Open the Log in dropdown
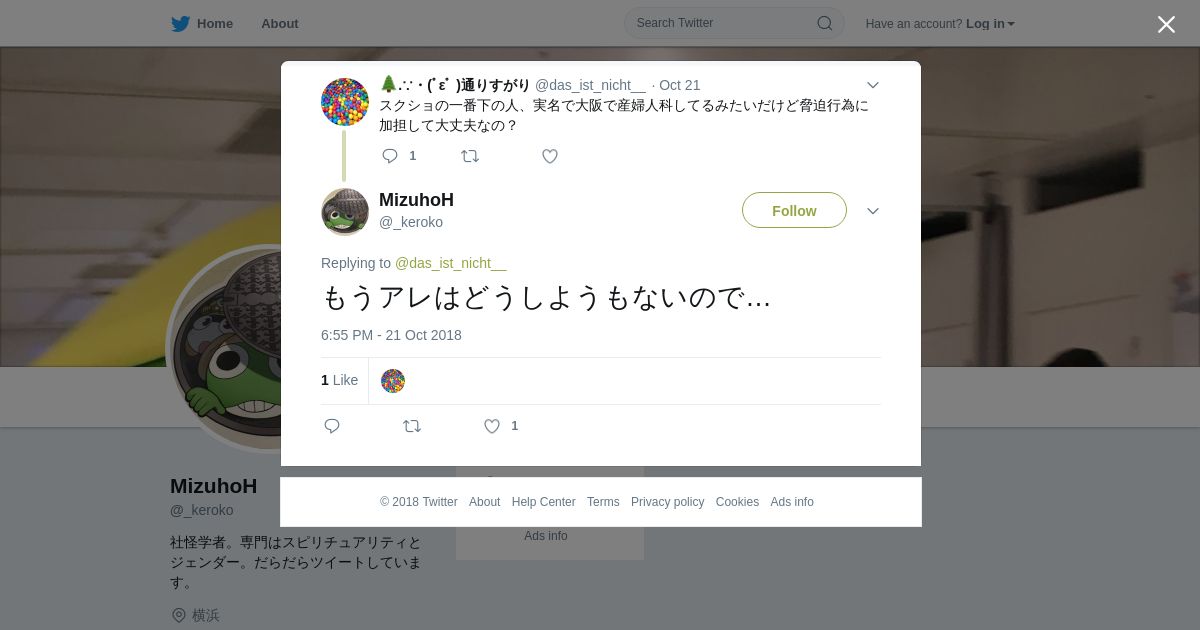 coord(990,24)
